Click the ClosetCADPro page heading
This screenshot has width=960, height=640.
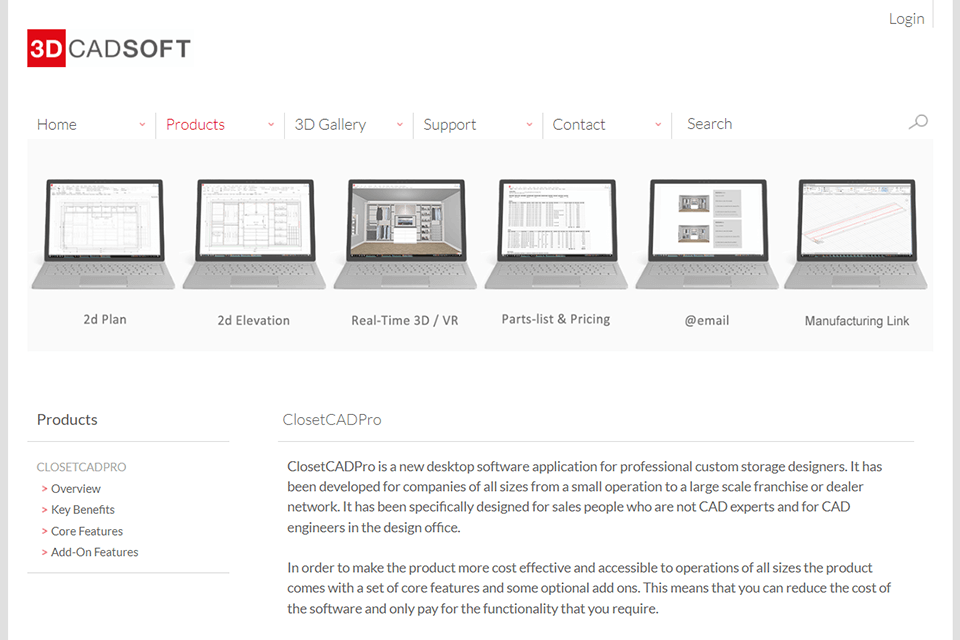[x=332, y=420]
